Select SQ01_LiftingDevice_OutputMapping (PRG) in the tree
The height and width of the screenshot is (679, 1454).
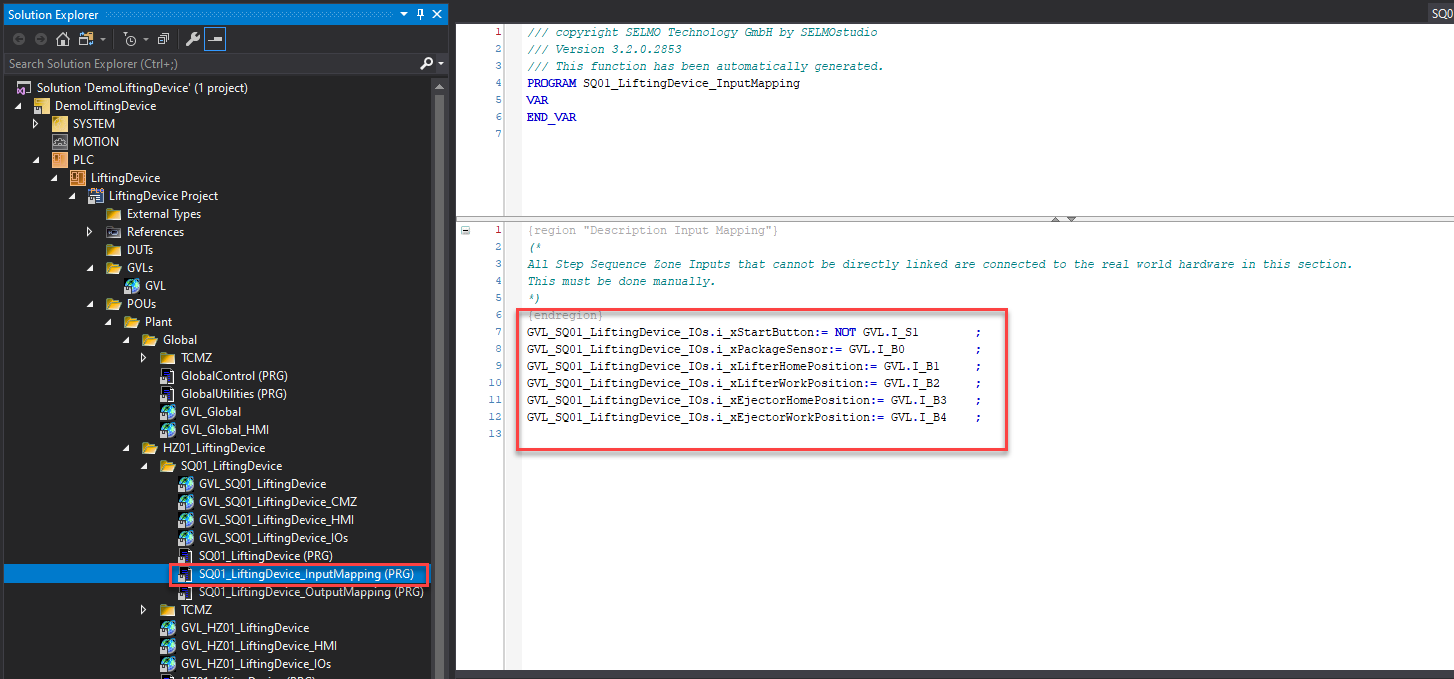point(310,592)
